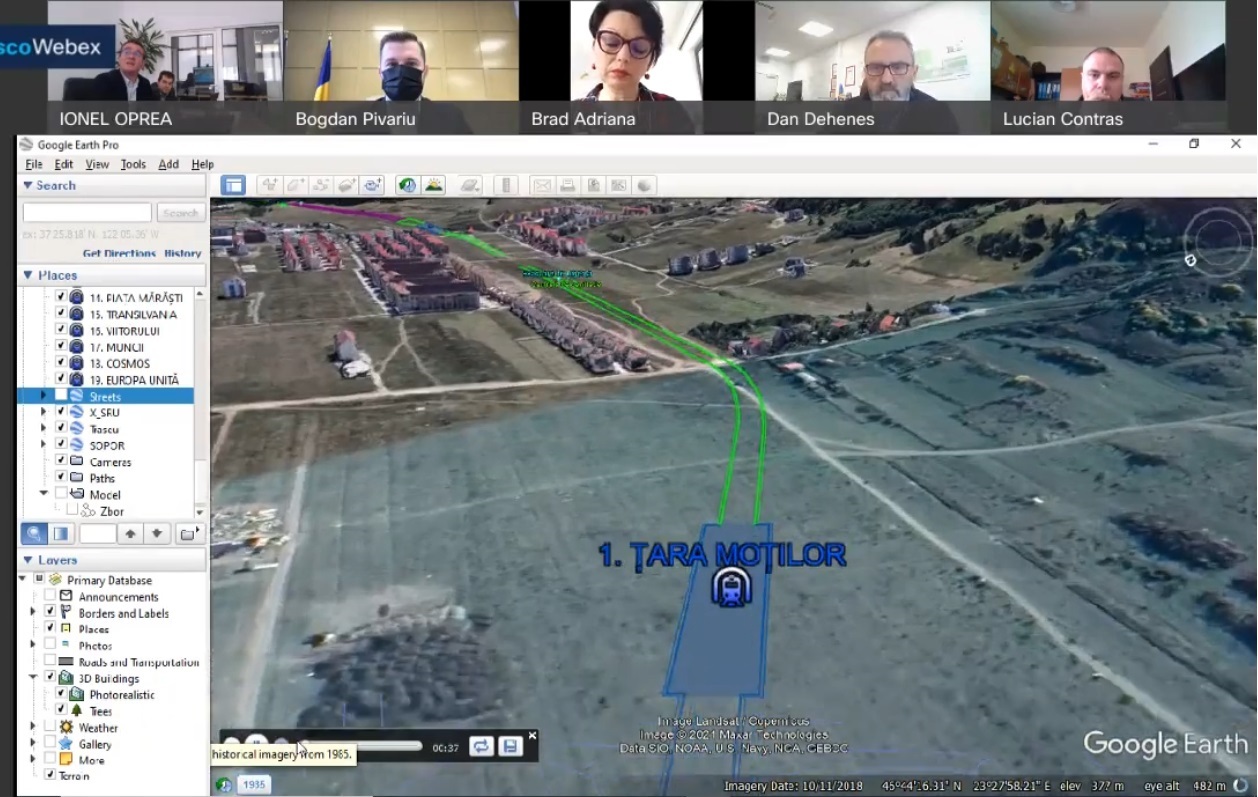Close the tour playback control bar

click(x=532, y=735)
